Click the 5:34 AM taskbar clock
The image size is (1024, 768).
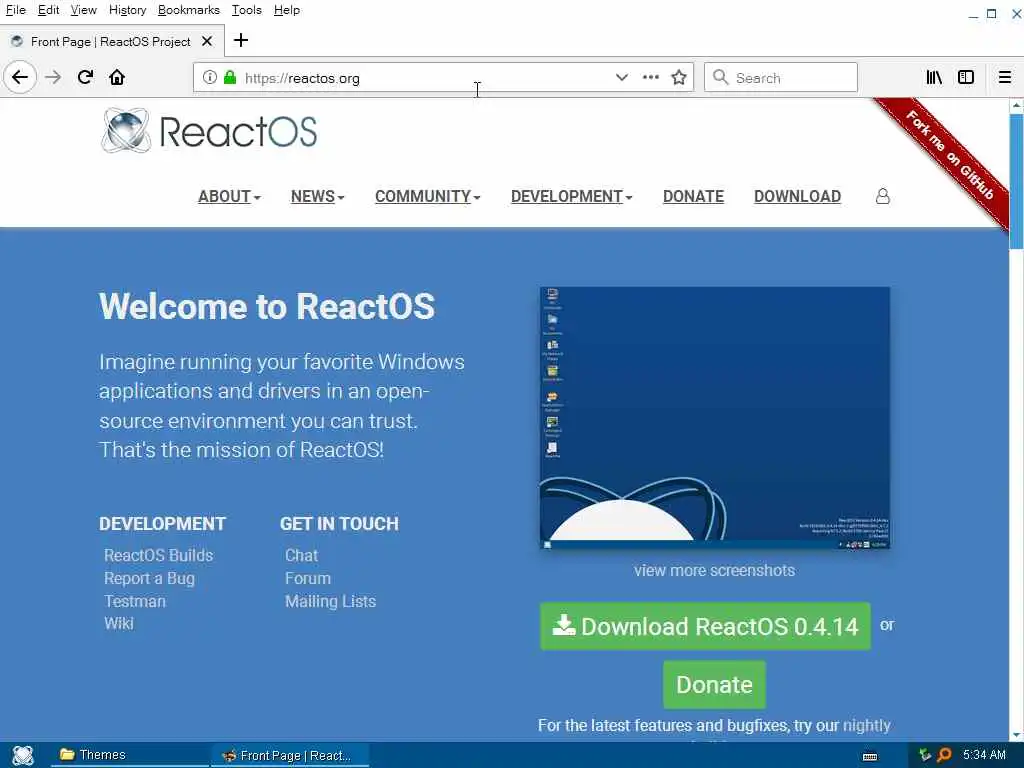pyautogui.click(x=984, y=755)
